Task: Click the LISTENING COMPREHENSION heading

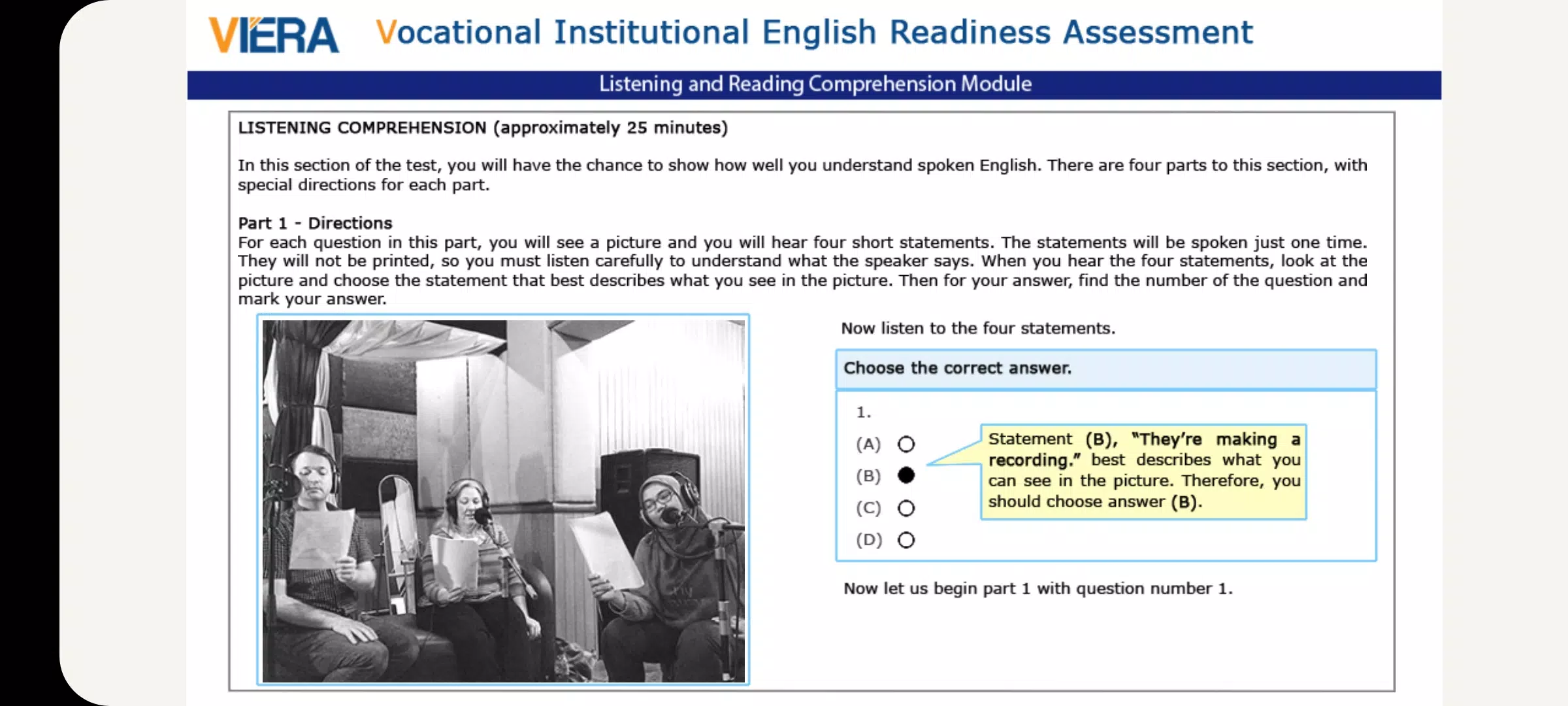Action: [x=482, y=128]
